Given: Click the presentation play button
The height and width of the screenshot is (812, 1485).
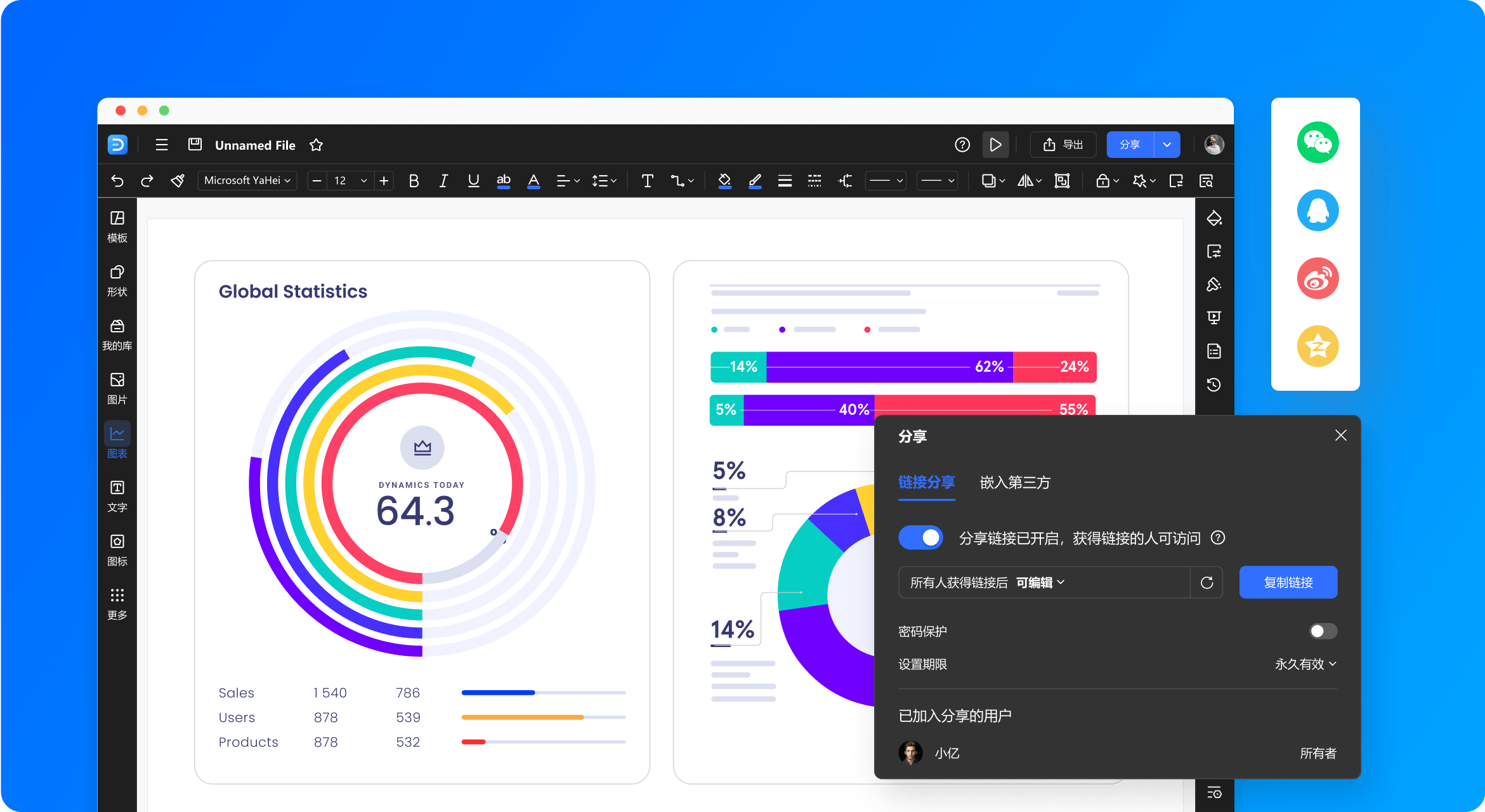Looking at the screenshot, I should coord(995,145).
